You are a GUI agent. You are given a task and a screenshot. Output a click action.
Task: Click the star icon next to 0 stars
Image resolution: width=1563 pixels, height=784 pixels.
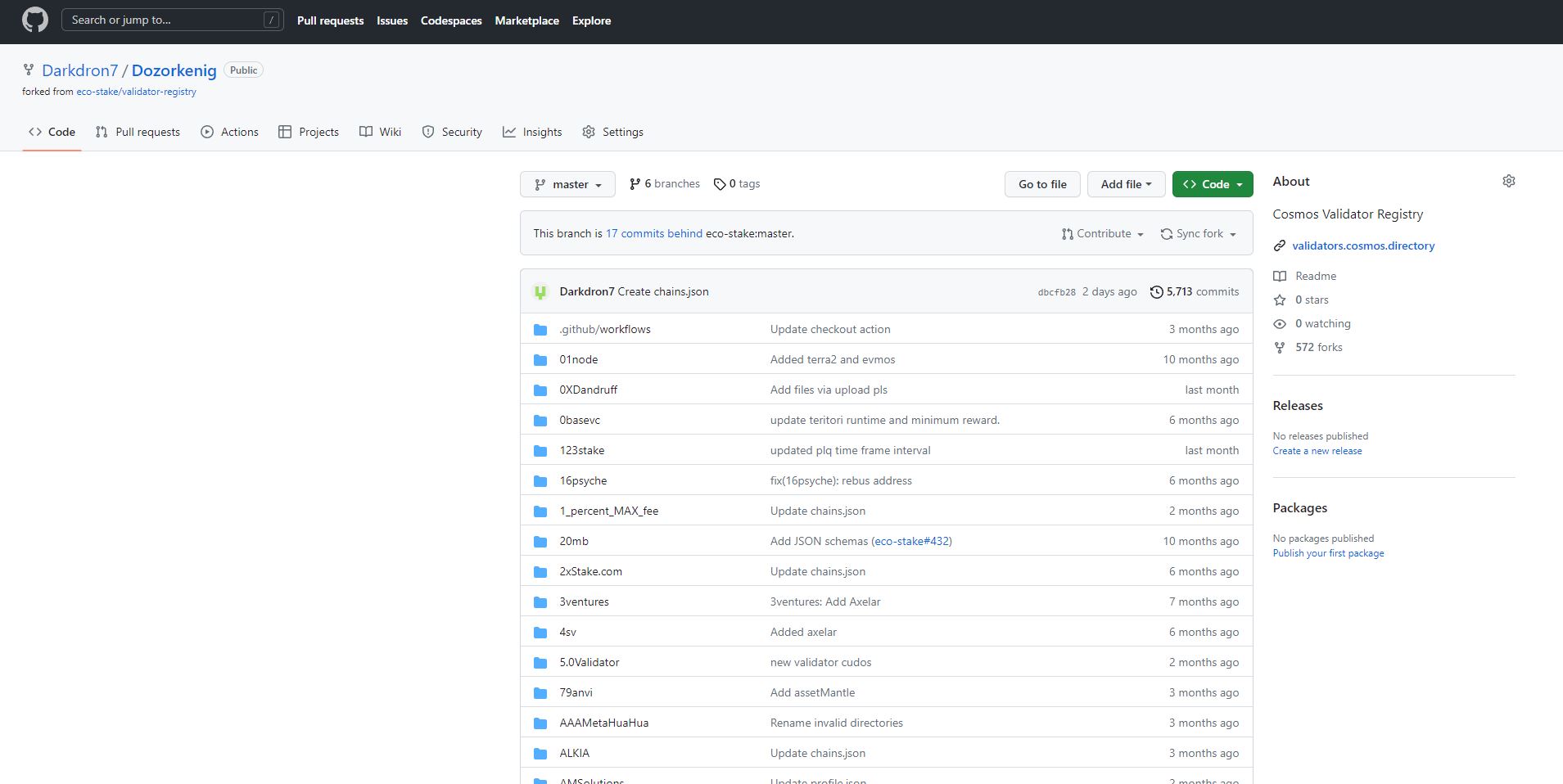pos(1280,300)
